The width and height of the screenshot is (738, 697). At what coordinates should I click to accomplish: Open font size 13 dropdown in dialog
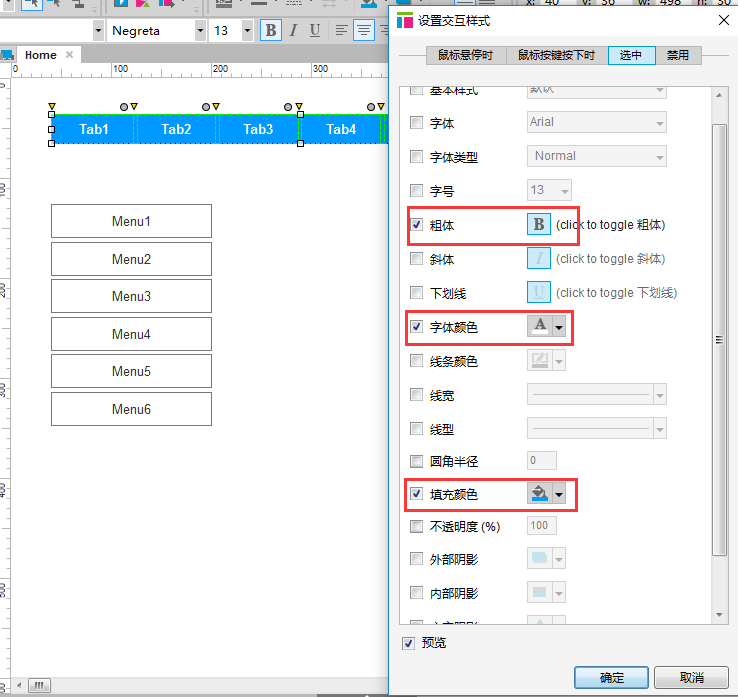(549, 190)
